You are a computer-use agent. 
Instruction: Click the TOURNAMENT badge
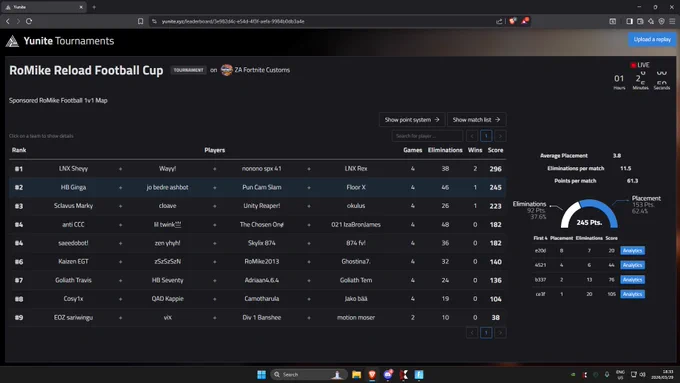pos(188,70)
